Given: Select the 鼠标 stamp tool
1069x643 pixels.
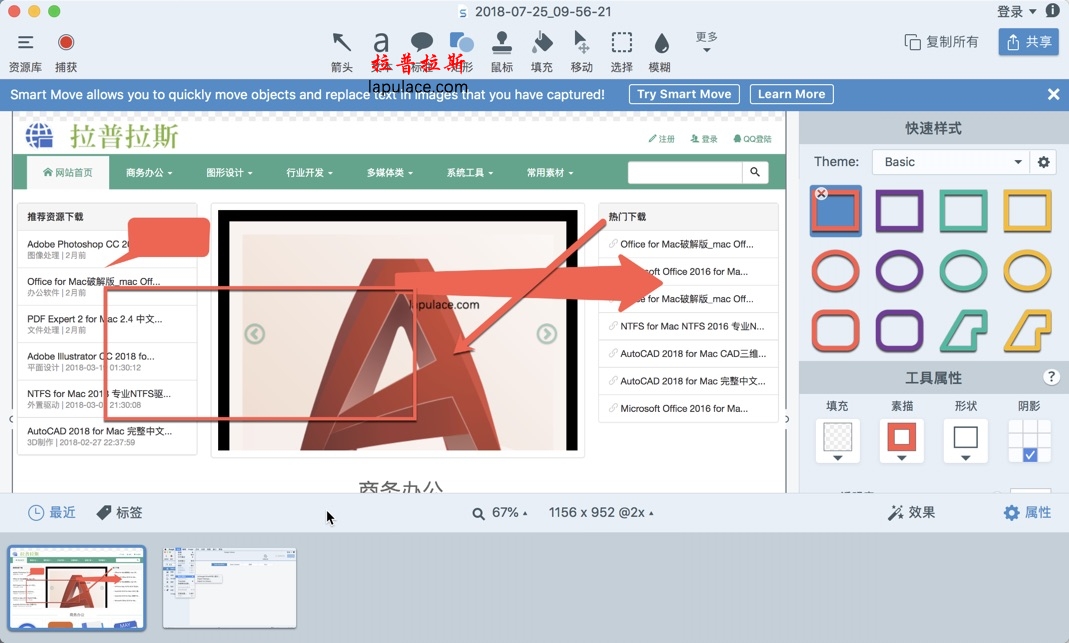Looking at the screenshot, I should (x=502, y=43).
